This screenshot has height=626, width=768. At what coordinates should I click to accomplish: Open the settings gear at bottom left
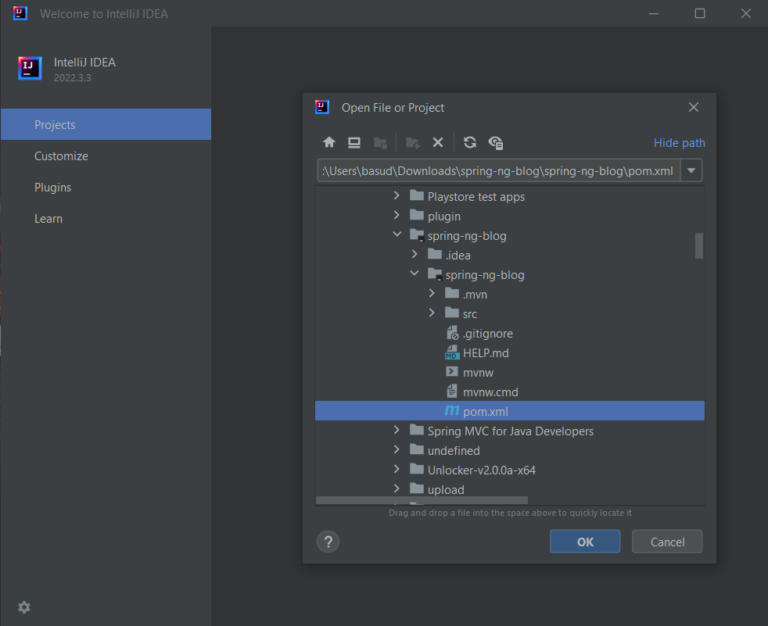point(24,607)
